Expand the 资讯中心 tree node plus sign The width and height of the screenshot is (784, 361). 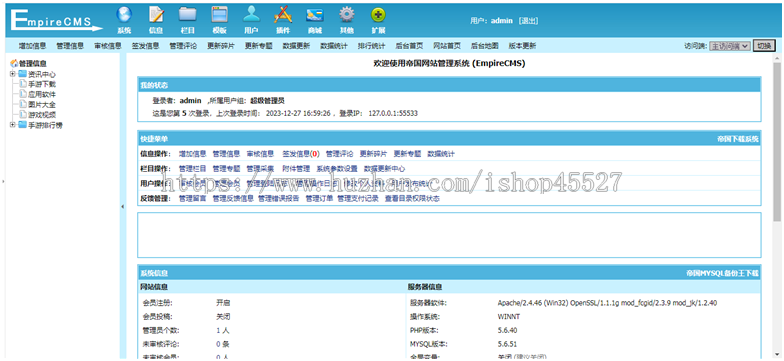click(x=13, y=74)
